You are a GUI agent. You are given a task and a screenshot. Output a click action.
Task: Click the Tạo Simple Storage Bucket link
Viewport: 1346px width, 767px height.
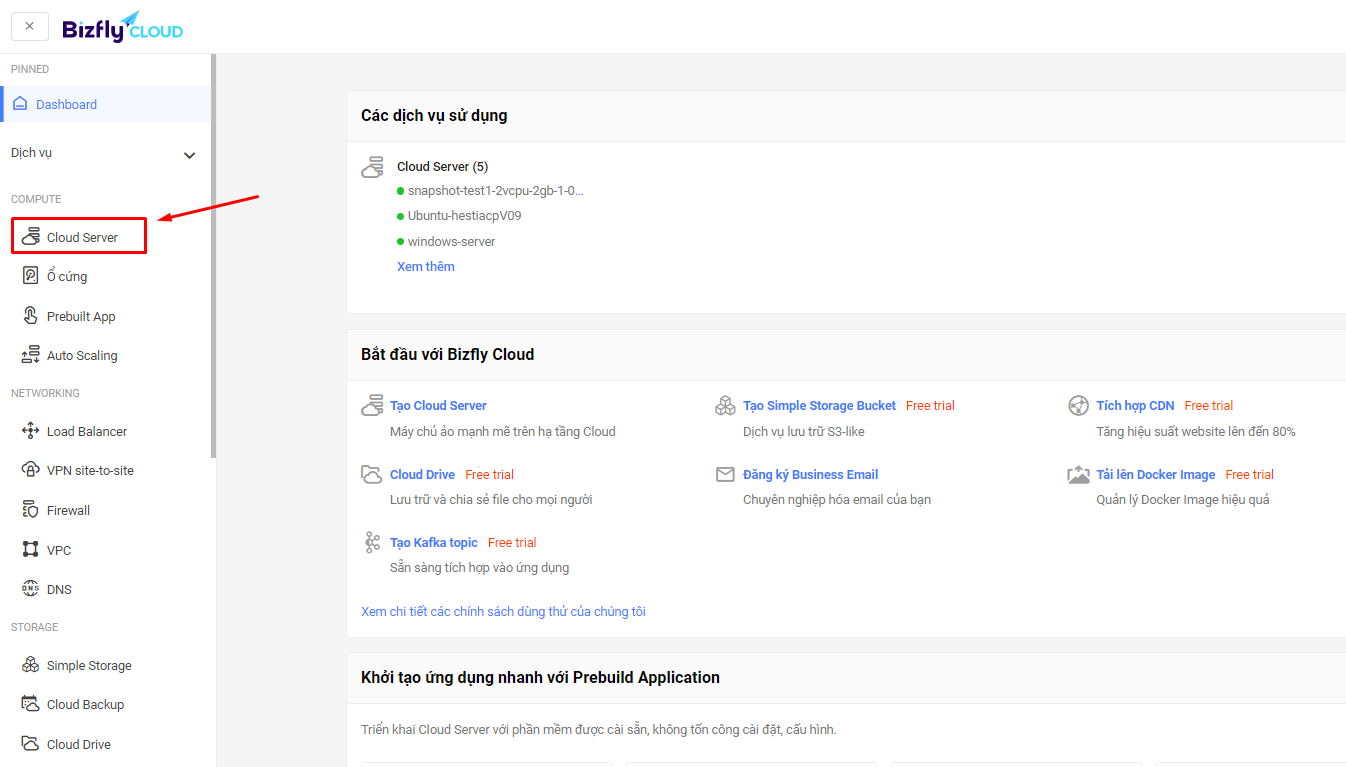point(819,405)
